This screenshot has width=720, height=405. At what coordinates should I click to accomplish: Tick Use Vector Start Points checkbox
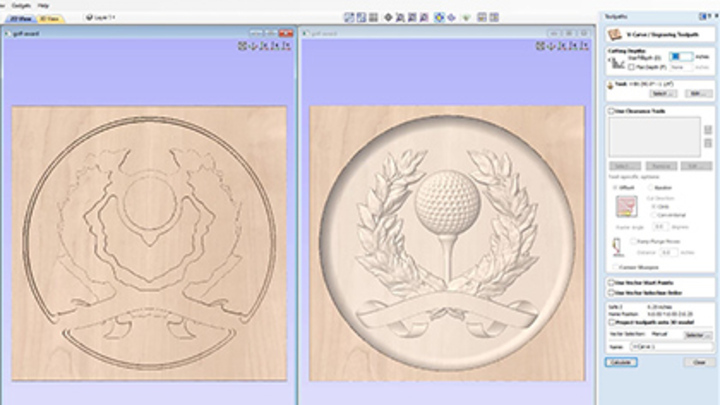click(x=611, y=283)
